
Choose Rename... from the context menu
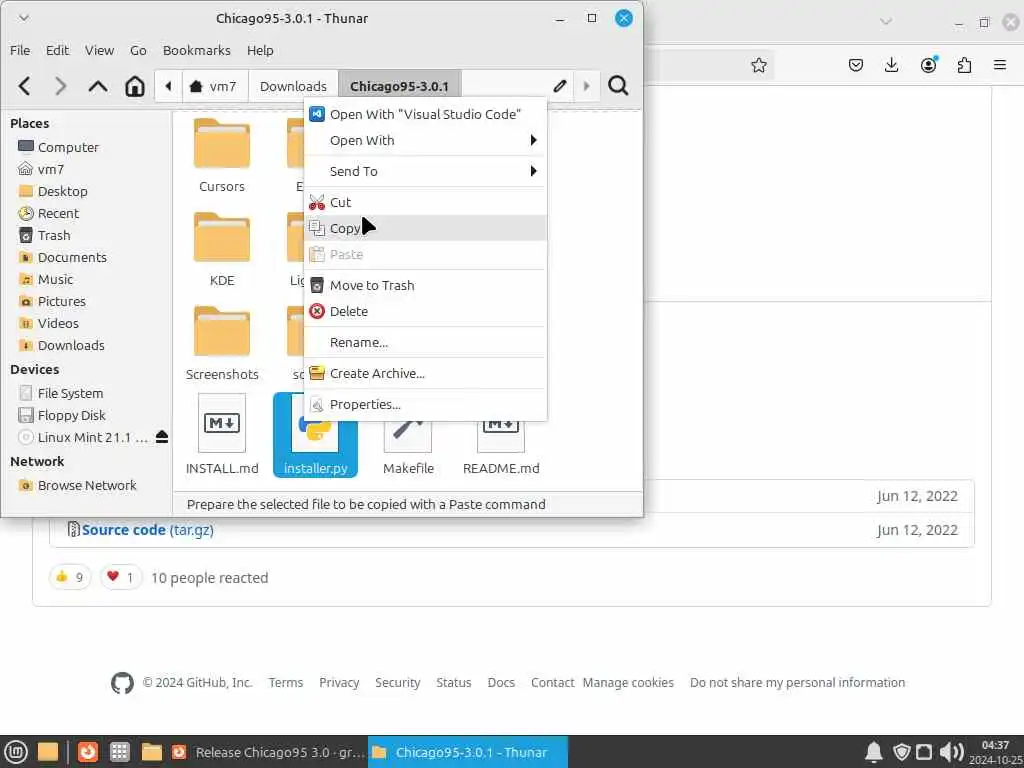click(426, 342)
